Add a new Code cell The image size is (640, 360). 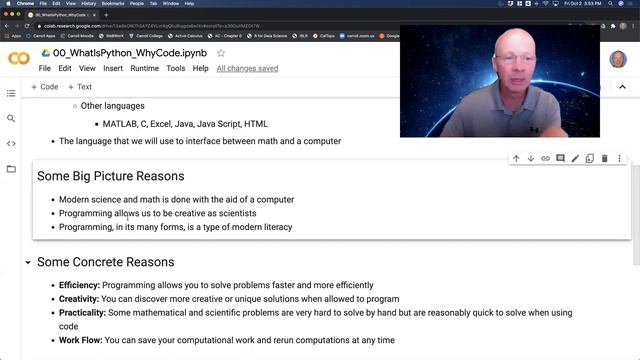(x=44, y=87)
